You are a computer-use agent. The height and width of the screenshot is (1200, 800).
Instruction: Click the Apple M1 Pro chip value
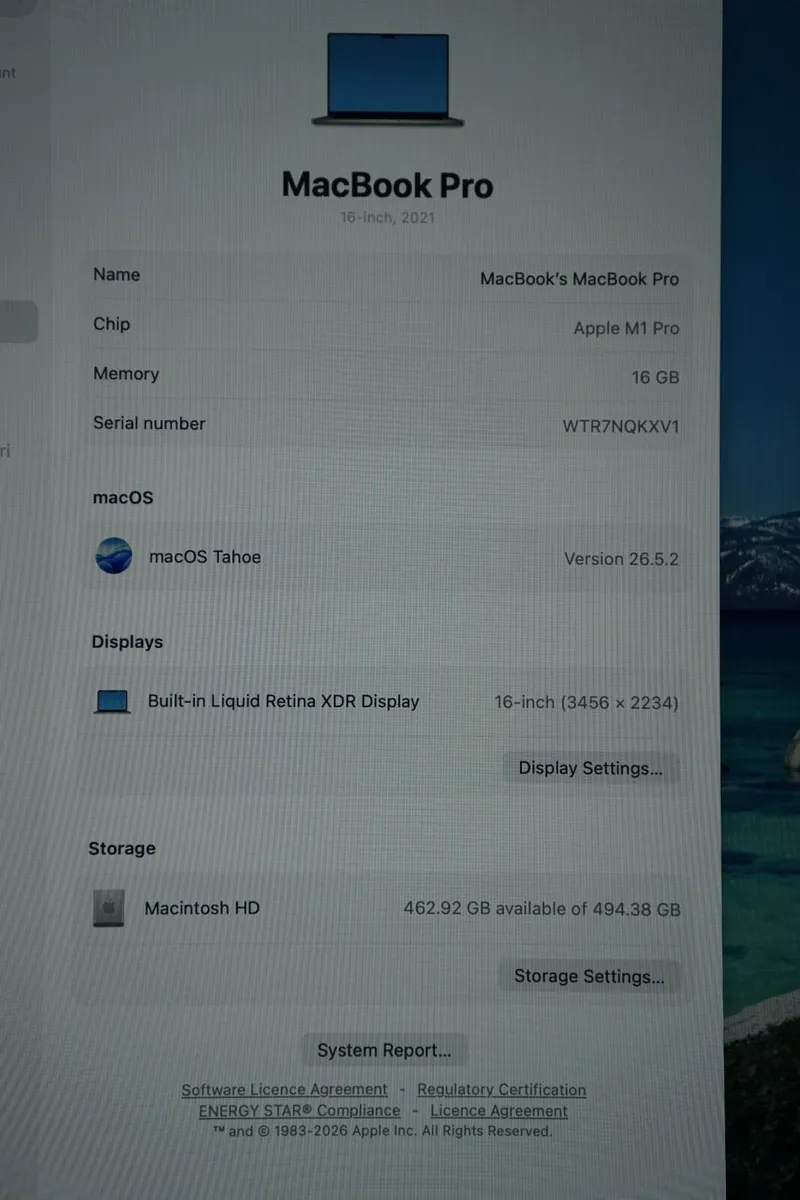click(626, 328)
